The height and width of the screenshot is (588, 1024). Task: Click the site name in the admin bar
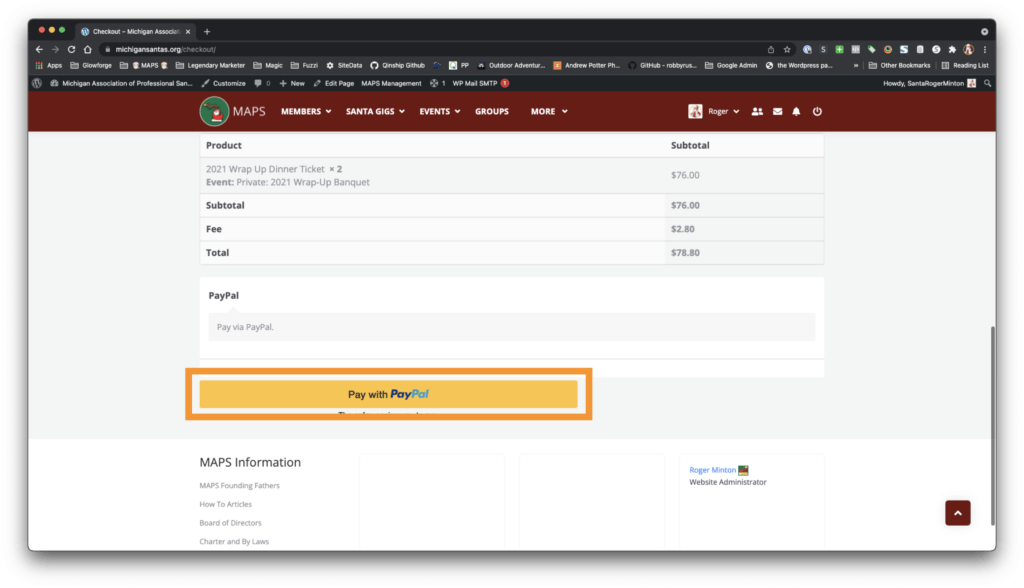coord(121,84)
